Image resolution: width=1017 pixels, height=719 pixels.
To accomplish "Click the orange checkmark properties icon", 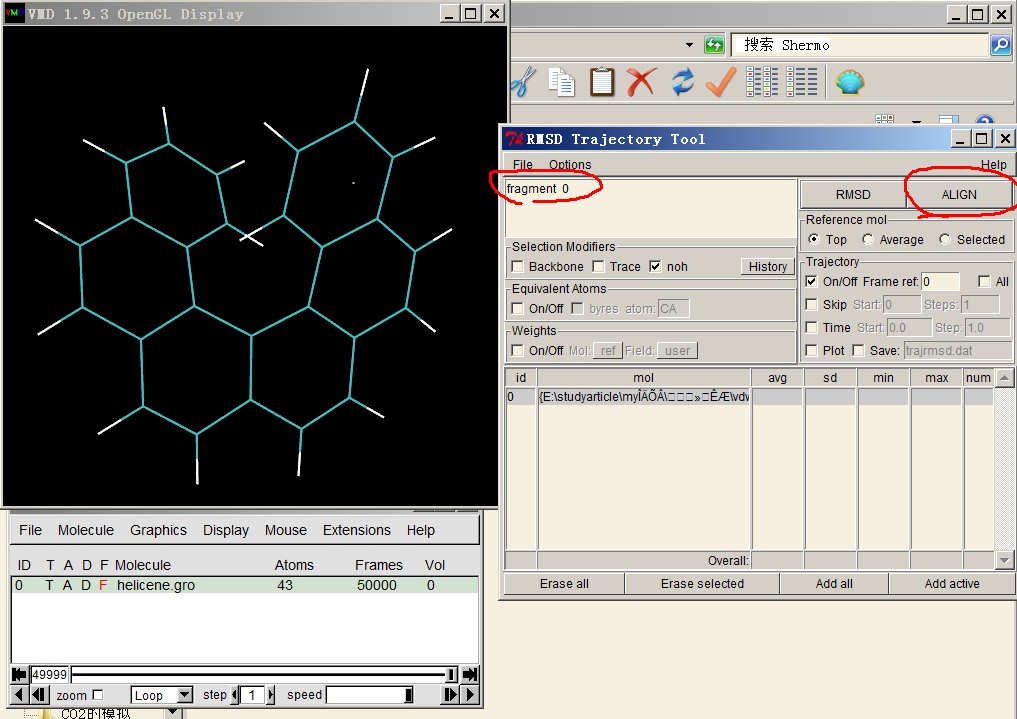I will (721, 82).
